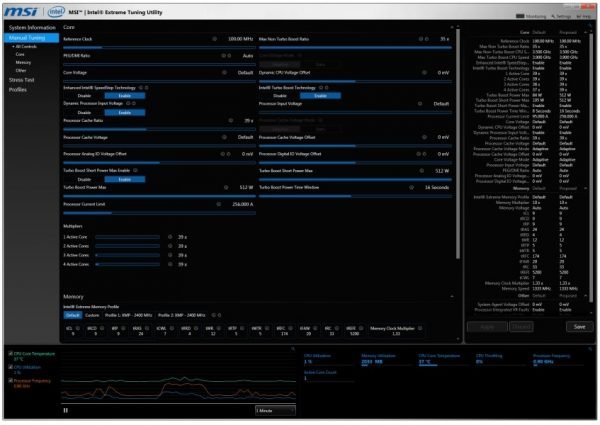Click the info icon next to Core Voltage

point(225,72)
